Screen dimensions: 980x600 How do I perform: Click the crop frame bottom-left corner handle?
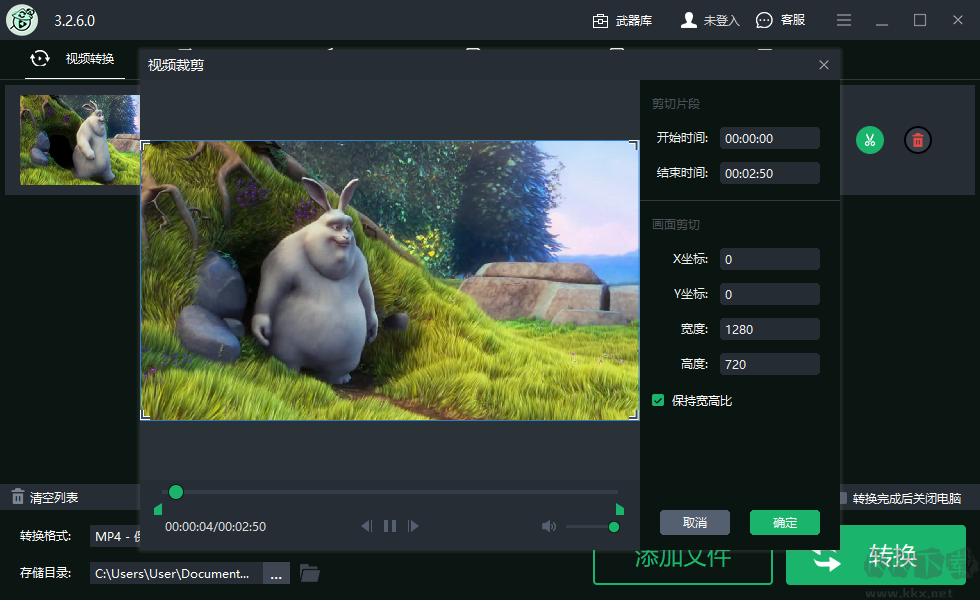(145, 415)
